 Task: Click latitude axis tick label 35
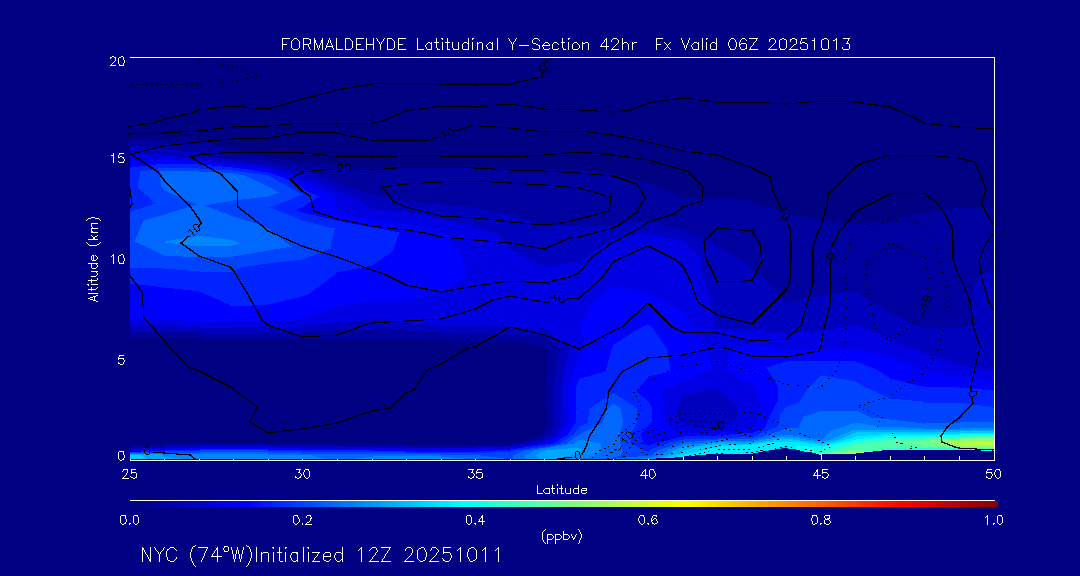475,474
